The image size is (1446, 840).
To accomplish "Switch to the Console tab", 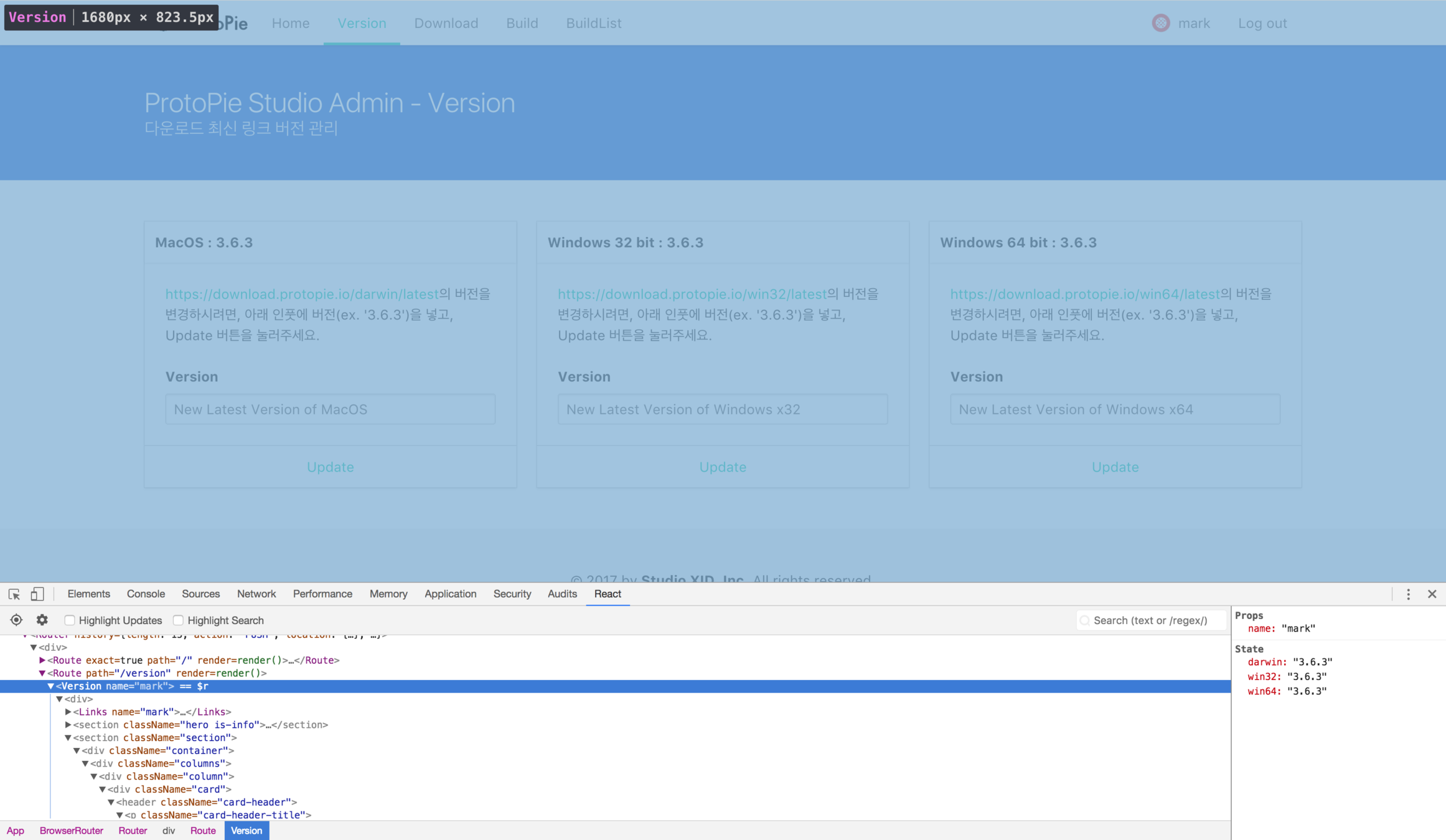I will click(146, 594).
